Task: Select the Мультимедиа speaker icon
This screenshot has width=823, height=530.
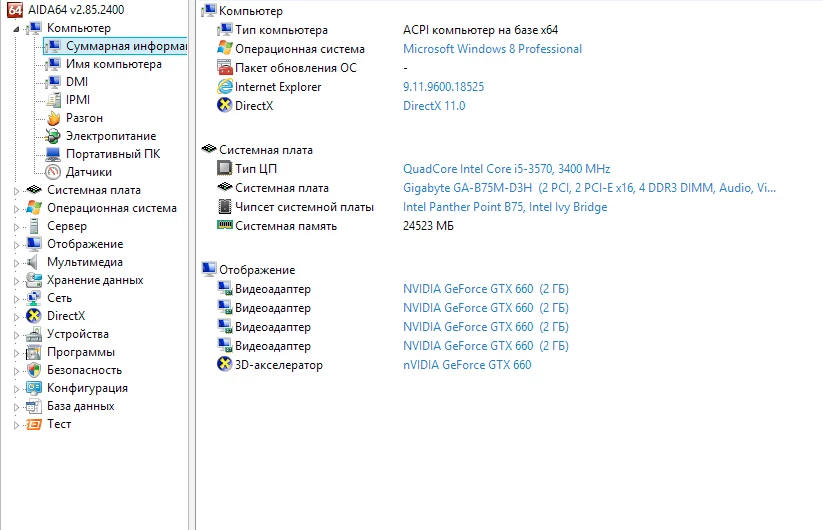Action: pos(33,262)
